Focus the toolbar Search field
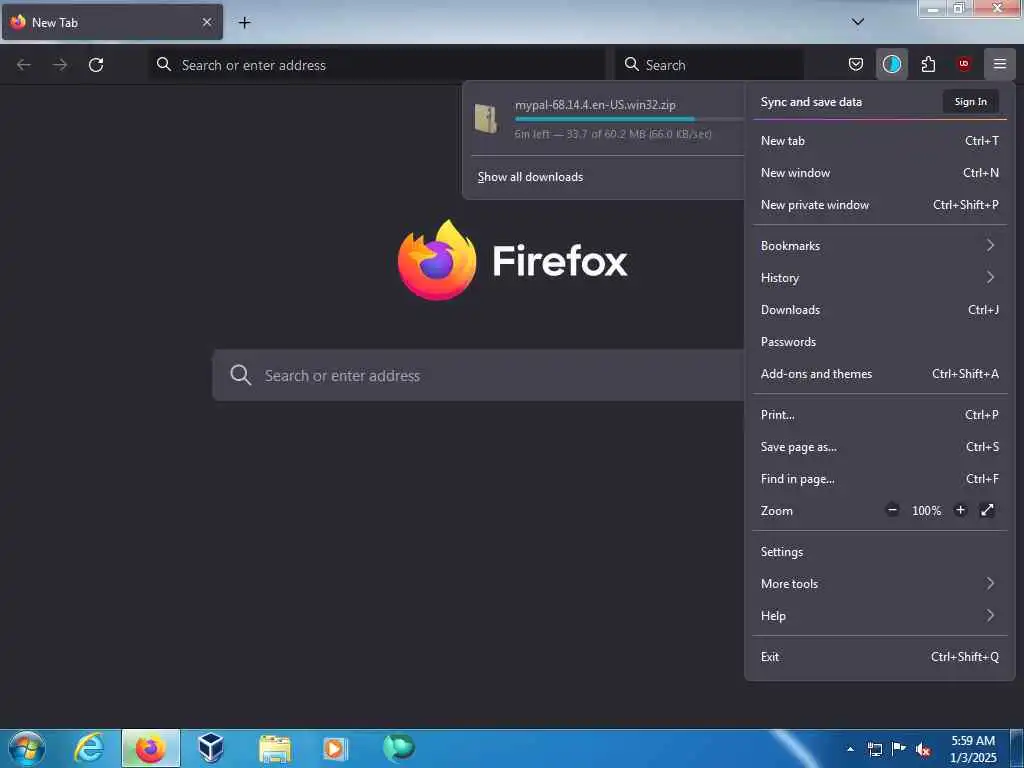This screenshot has height=768, width=1024. (710, 65)
